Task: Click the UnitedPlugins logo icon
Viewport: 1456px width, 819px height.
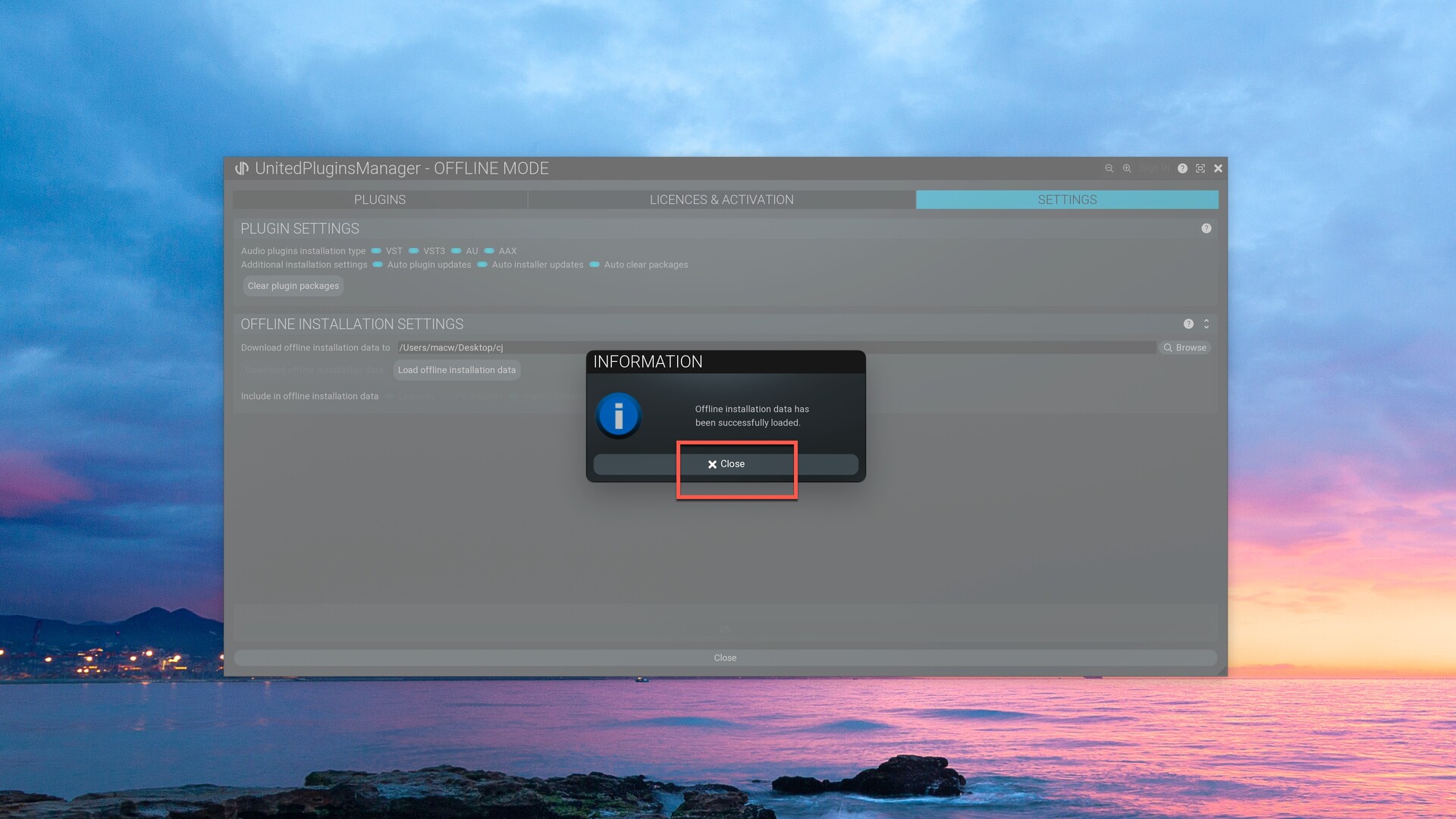Action: tap(242, 168)
